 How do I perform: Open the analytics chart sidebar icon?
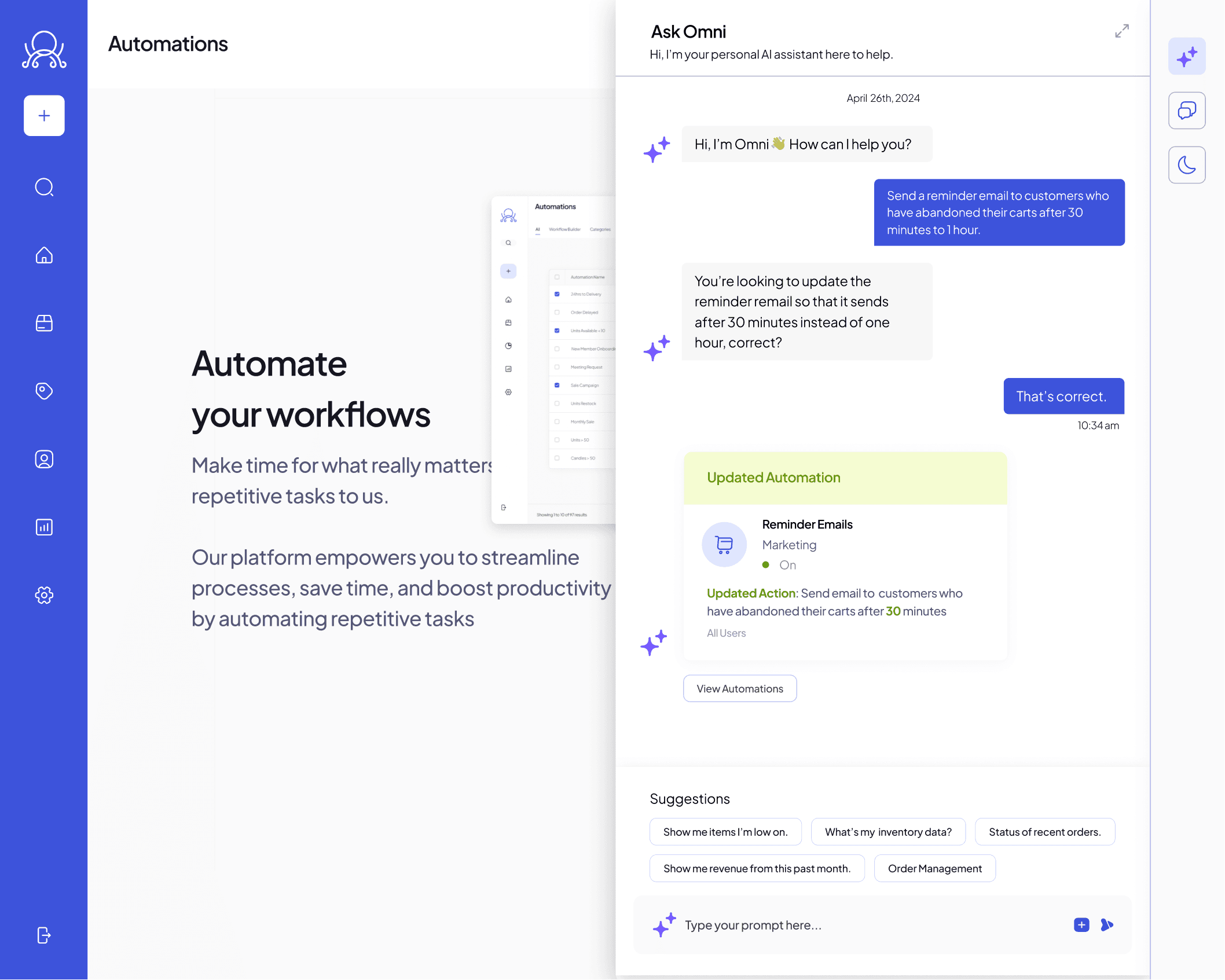tap(44, 527)
